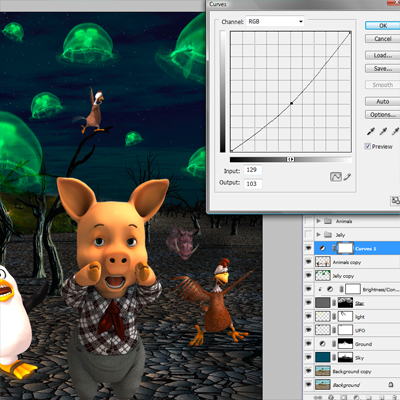Select the curve point editing mode icon
Image resolution: width=400 pixels, height=400 pixels.
click(336, 177)
